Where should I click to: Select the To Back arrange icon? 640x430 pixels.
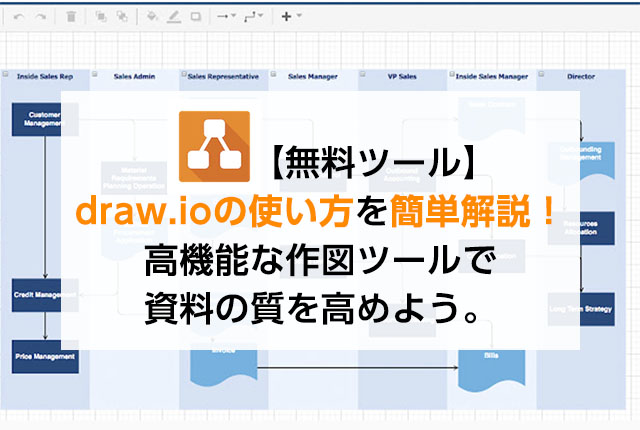pyautogui.click(x=121, y=16)
